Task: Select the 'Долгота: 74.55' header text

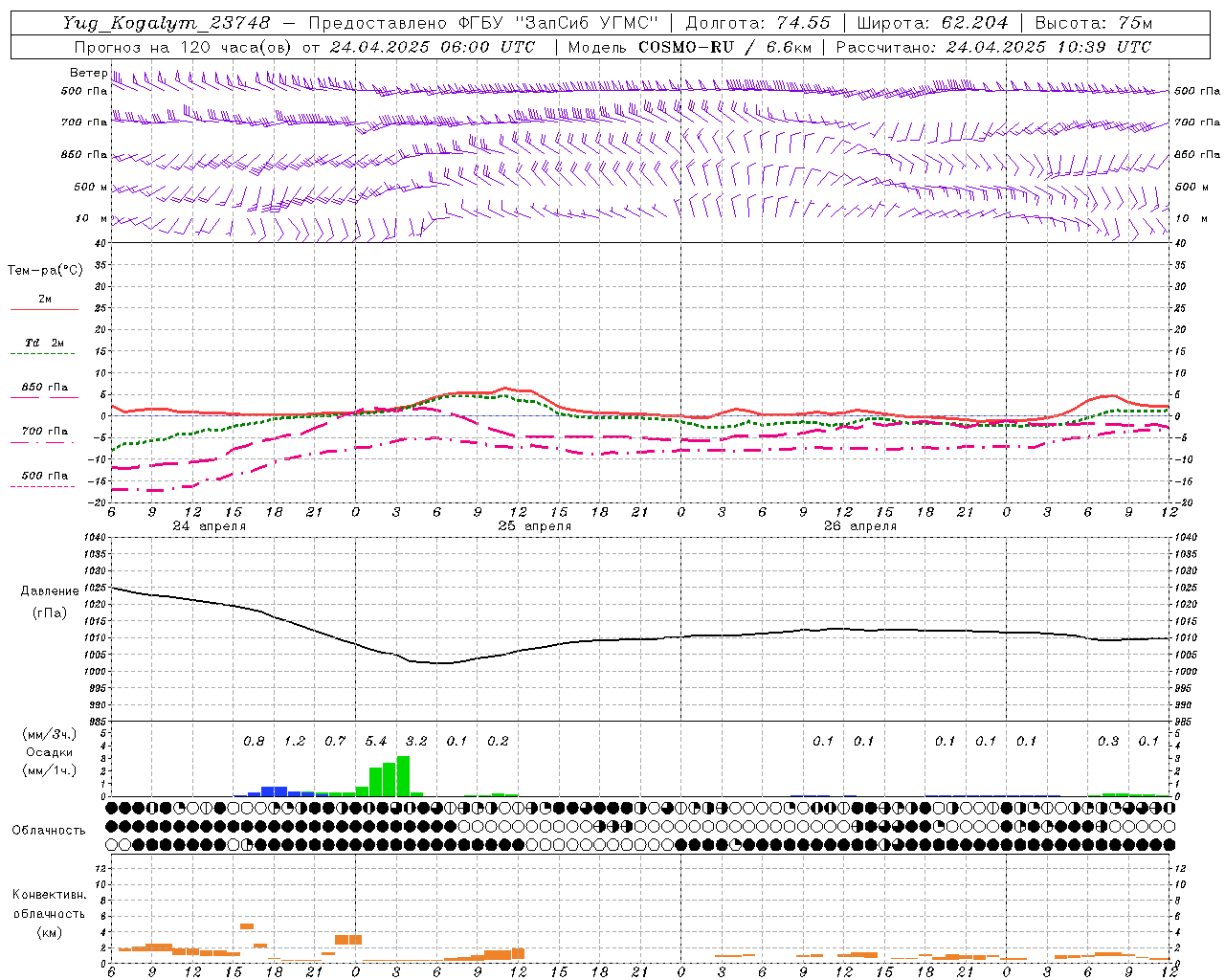Action: [x=759, y=23]
